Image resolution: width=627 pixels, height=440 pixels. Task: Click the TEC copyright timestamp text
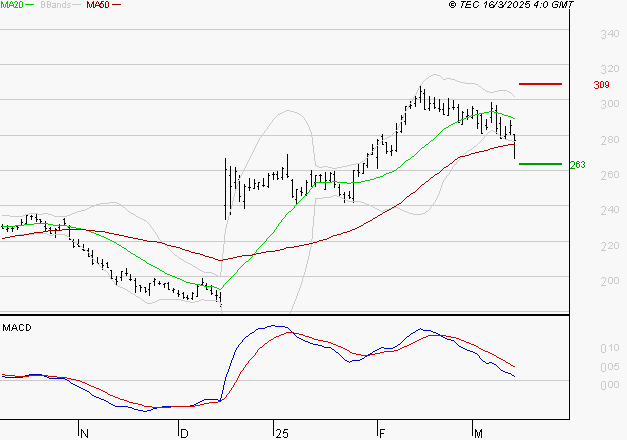pyautogui.click(x=512, y=6)
